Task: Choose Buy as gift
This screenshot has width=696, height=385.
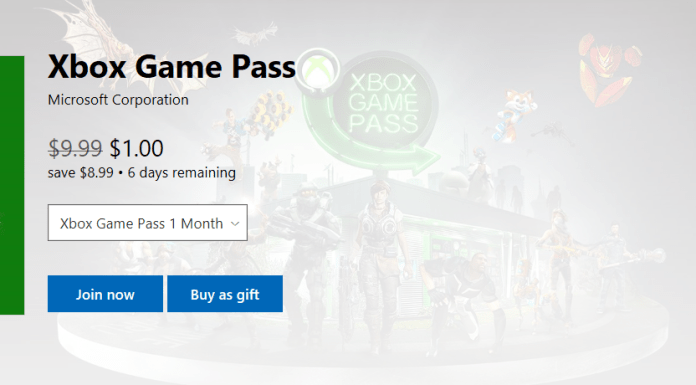Action: (x=225, y=294)
